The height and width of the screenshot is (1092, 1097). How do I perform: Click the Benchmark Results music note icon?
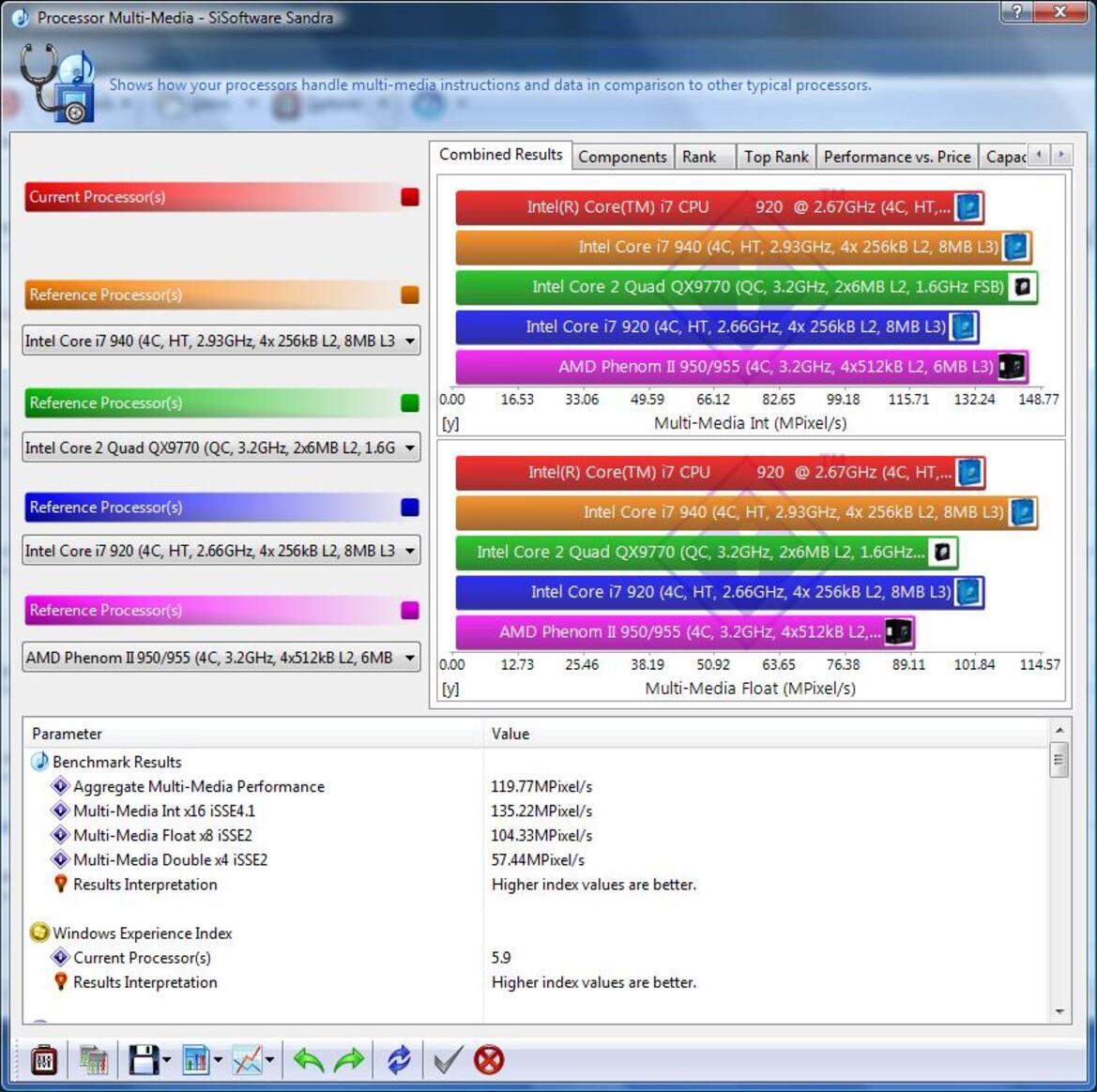(39, 762)
